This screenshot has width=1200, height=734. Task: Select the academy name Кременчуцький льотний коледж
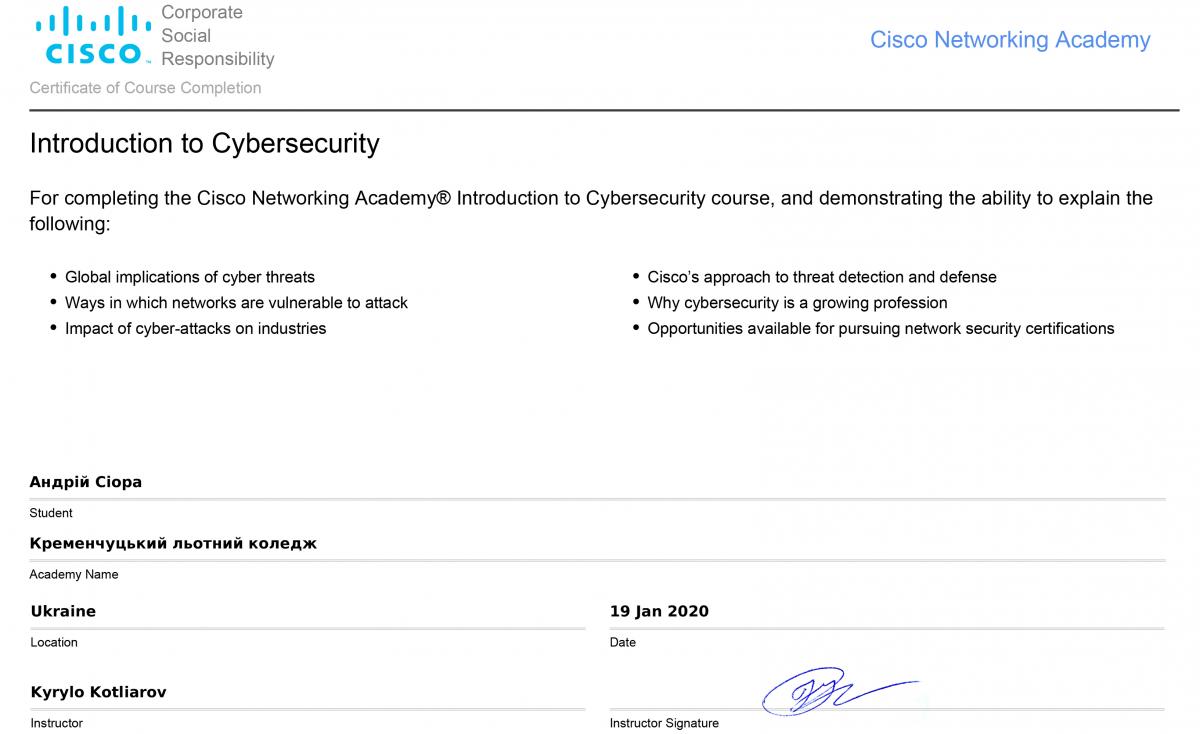click(173, 543)
